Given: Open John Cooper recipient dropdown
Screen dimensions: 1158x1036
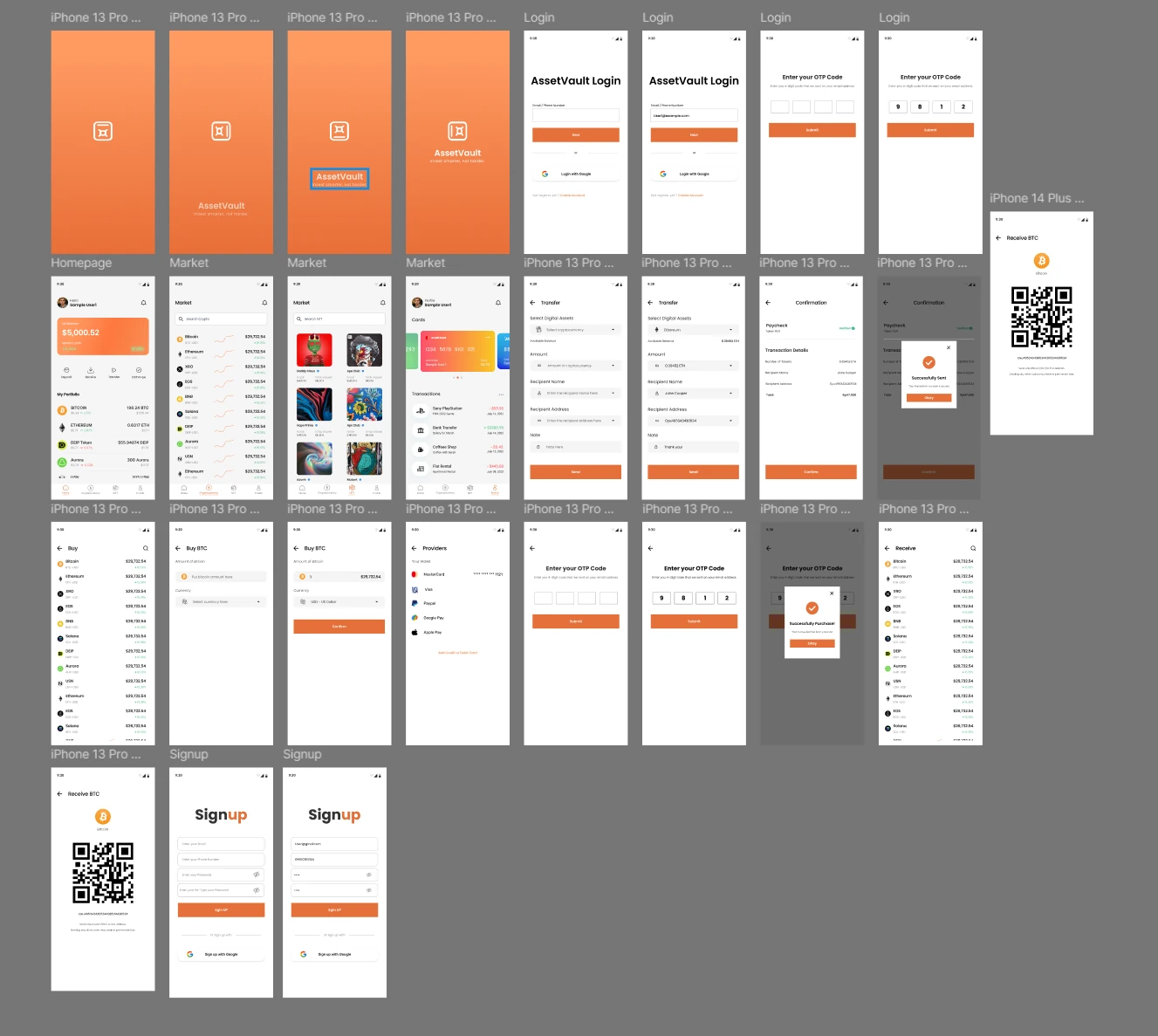Looking at the screenshot, I should 694,394.
